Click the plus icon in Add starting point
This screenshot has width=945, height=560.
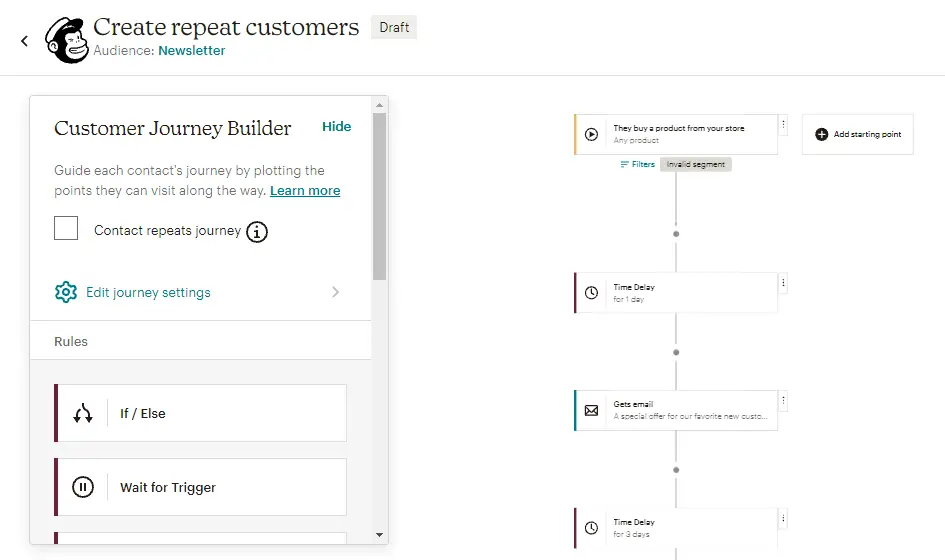(821, 134)
